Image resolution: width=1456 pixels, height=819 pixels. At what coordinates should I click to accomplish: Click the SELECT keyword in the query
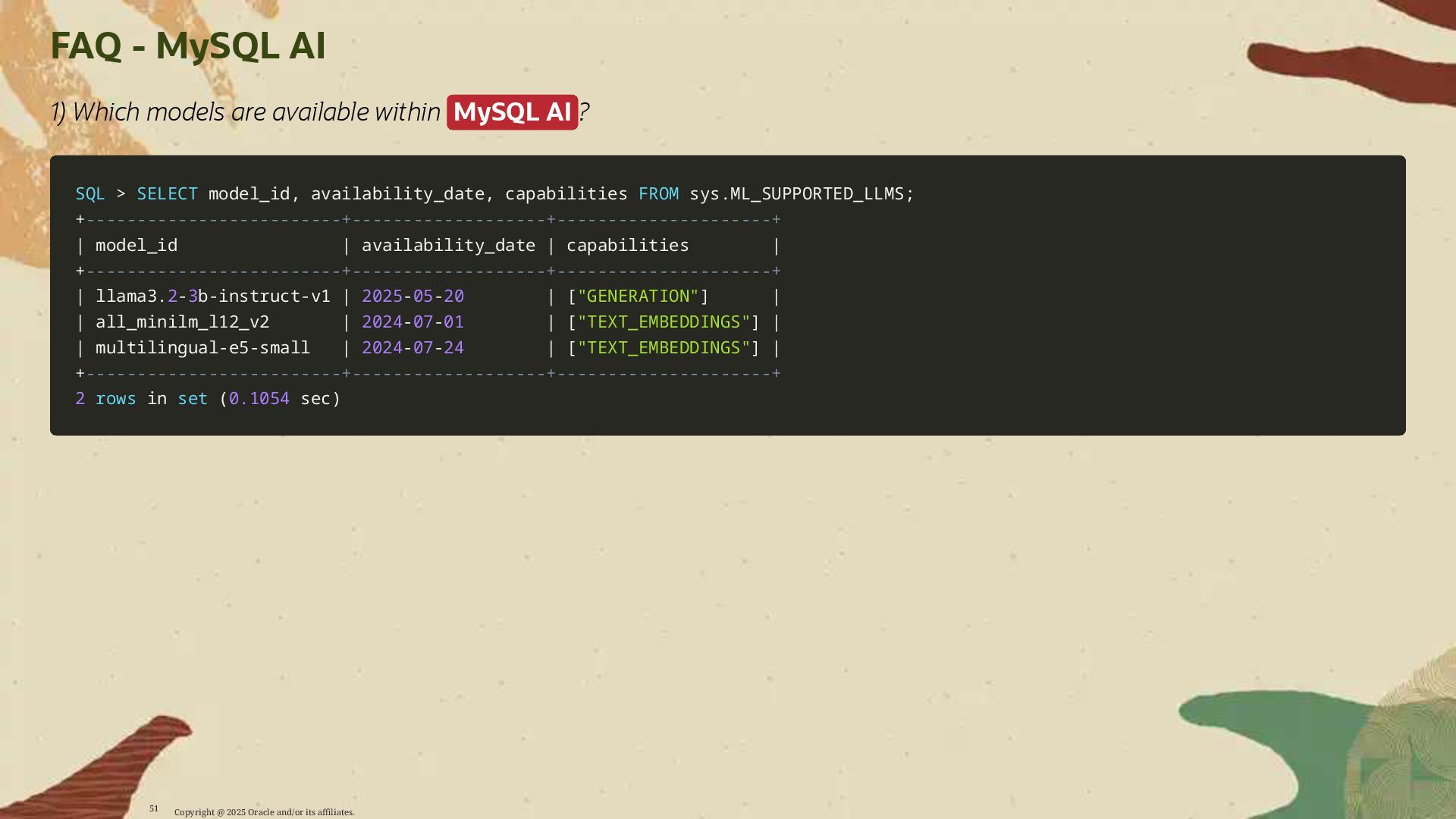coord(167,194)
